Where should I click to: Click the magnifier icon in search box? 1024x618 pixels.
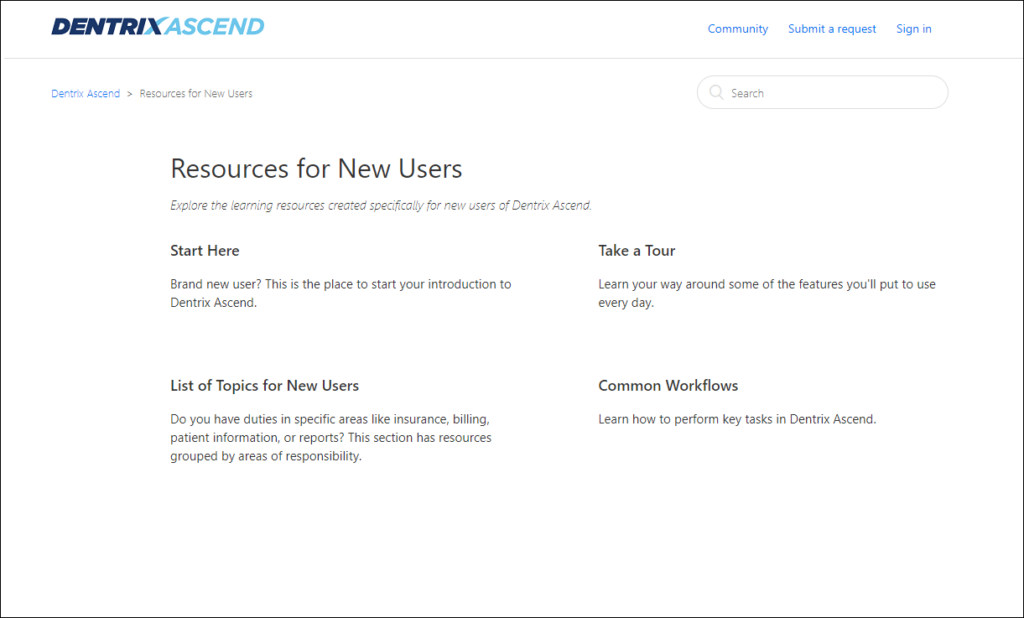(x=716, y=93)
